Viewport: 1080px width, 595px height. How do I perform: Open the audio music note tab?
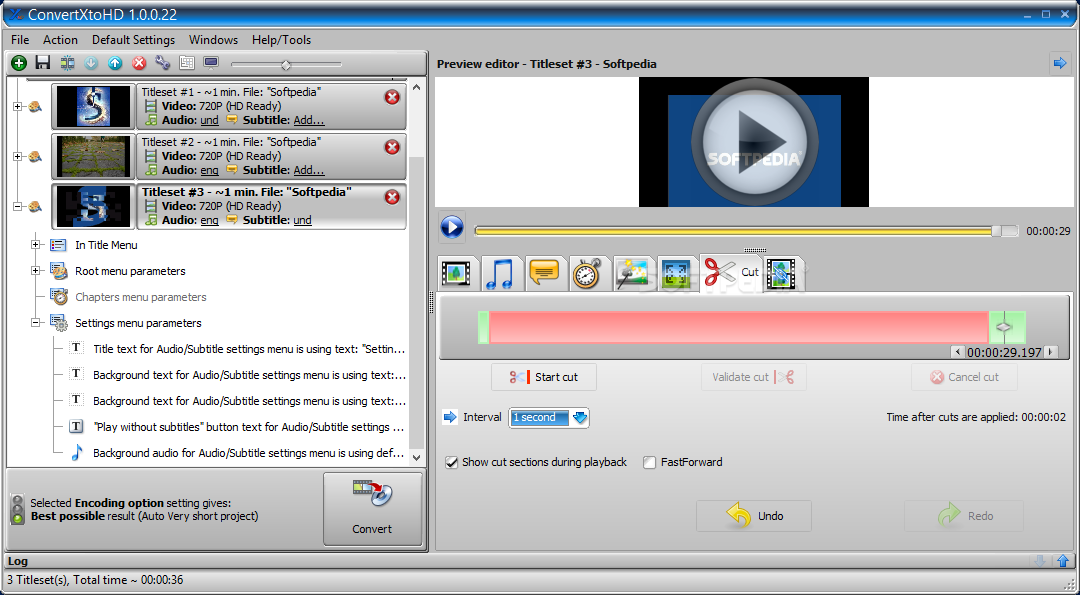click(501, 273)
